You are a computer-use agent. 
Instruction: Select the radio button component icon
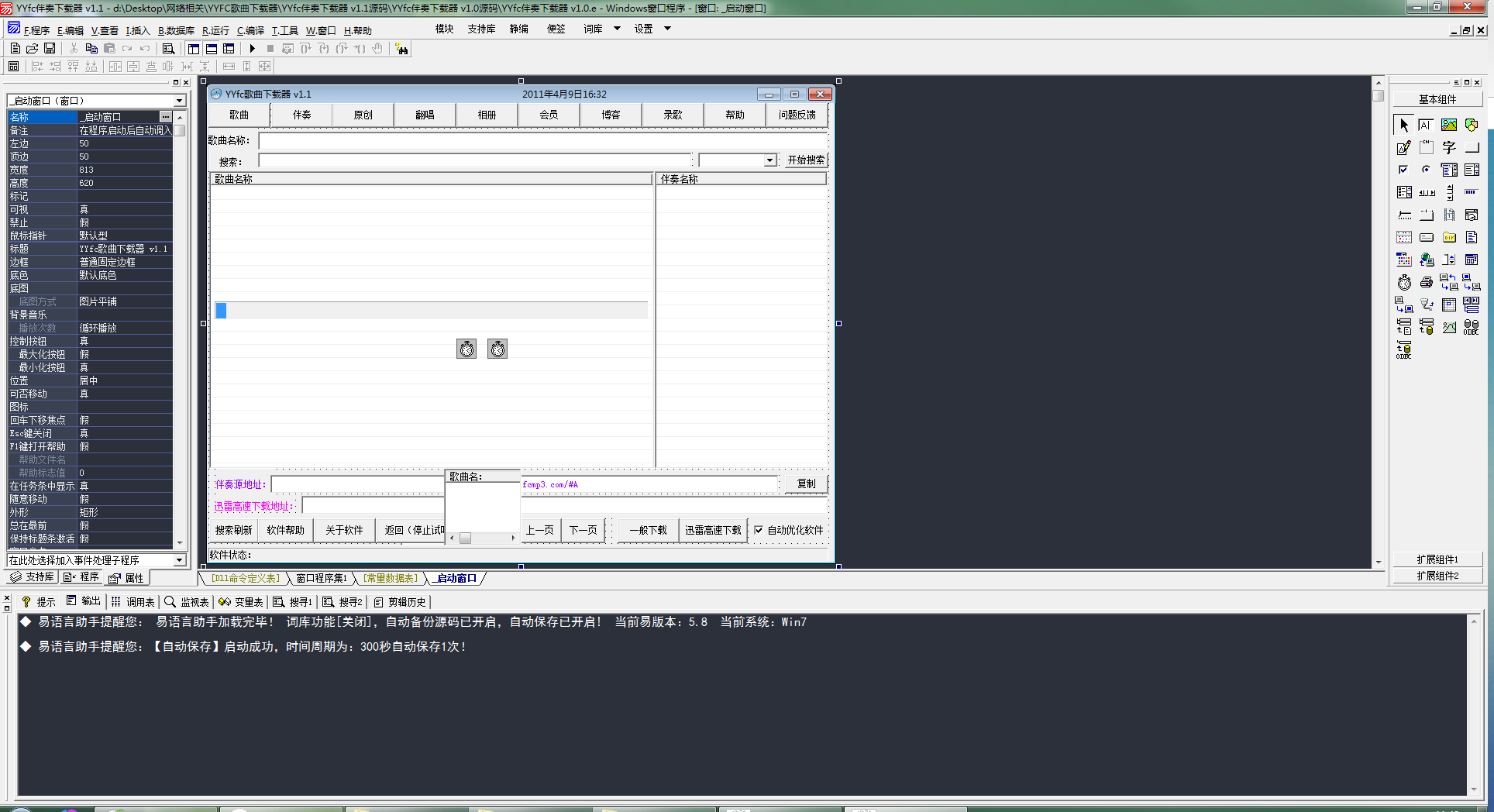coord(1426,170)
